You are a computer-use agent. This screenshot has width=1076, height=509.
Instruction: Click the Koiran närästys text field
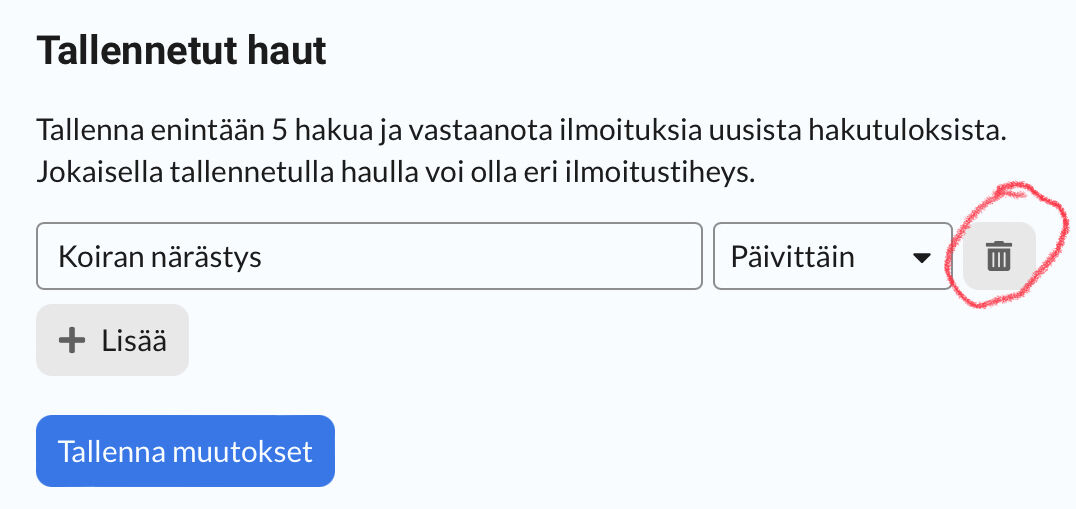pyautogui.click(x=368, y=257)
